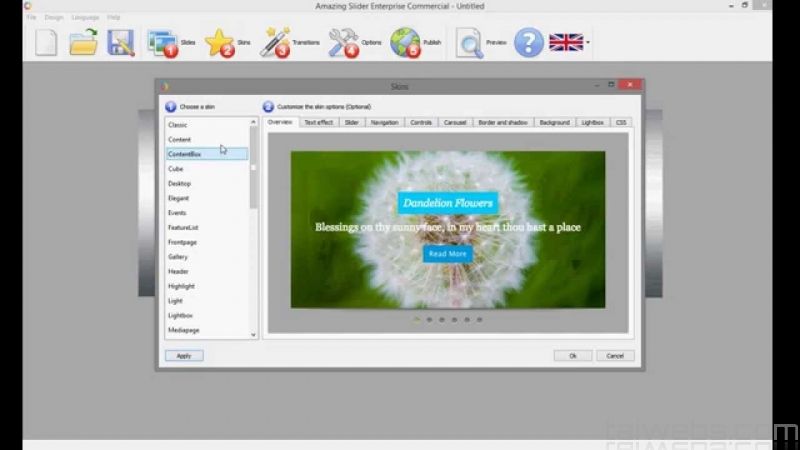Click the Skins star icon
This screenshot has width=800, height=450.
220,42
